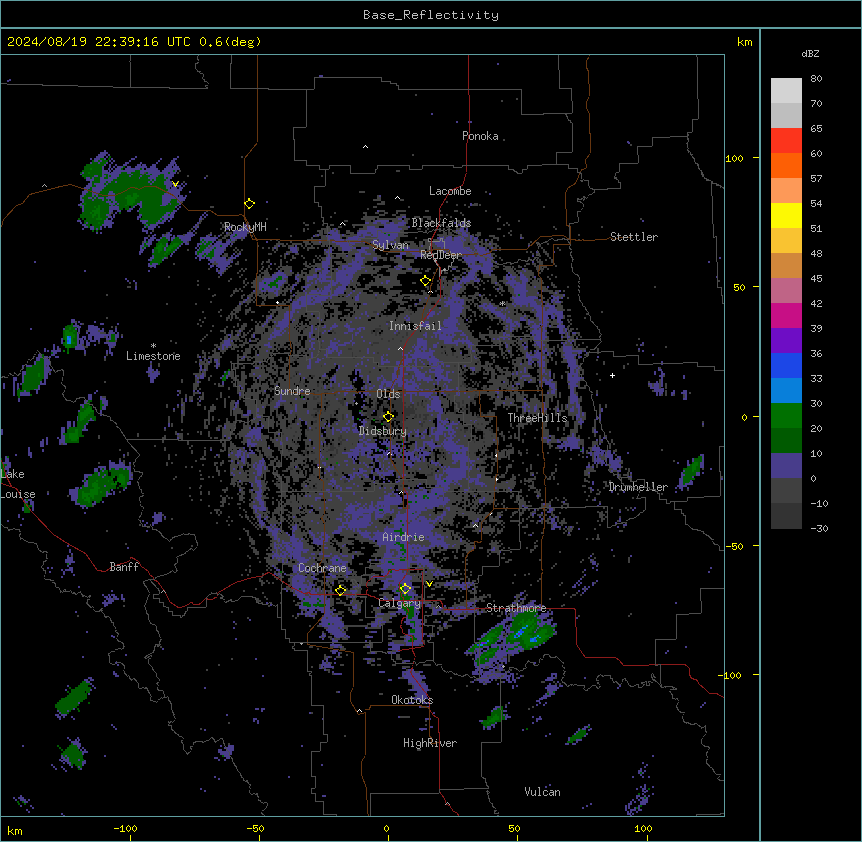
Task: Click the 80 value in the dBZ legend
Action: point(816,79)
